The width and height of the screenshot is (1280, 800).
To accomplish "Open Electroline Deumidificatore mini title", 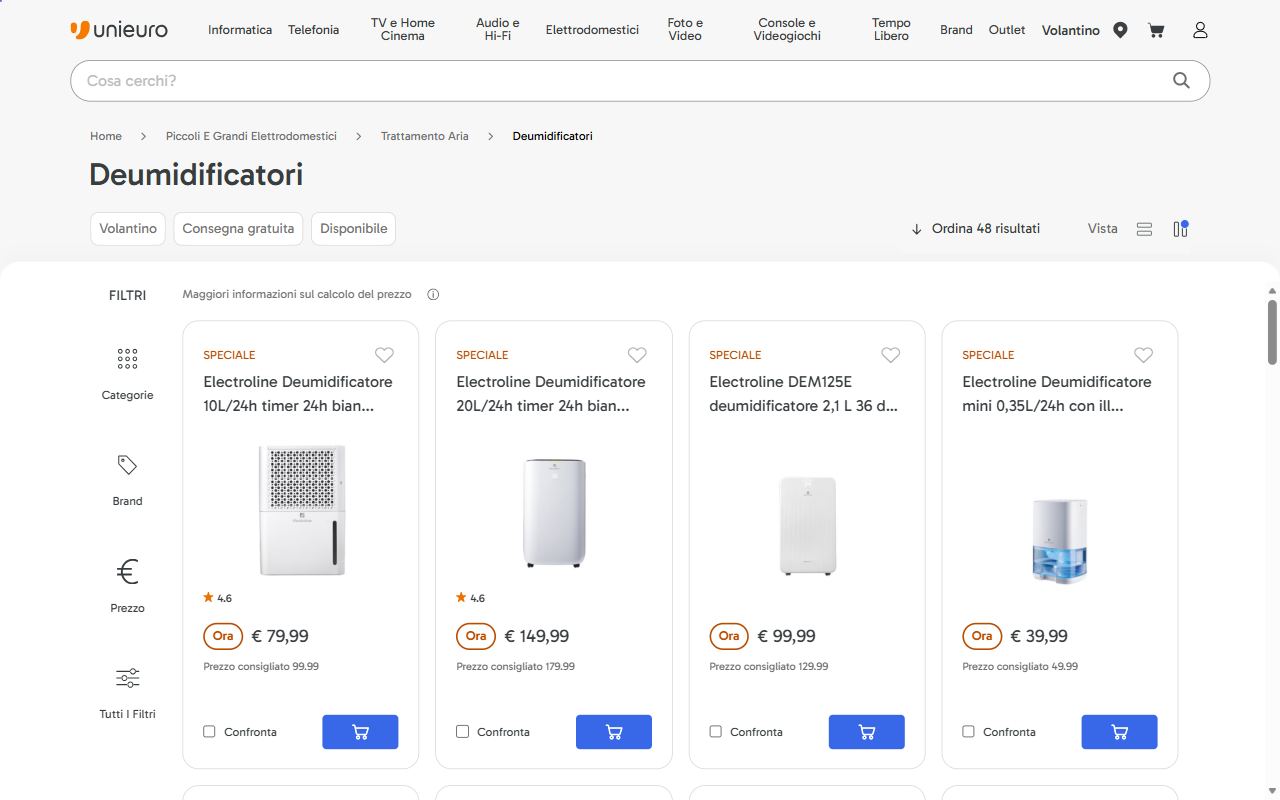I will (1057, 394).
